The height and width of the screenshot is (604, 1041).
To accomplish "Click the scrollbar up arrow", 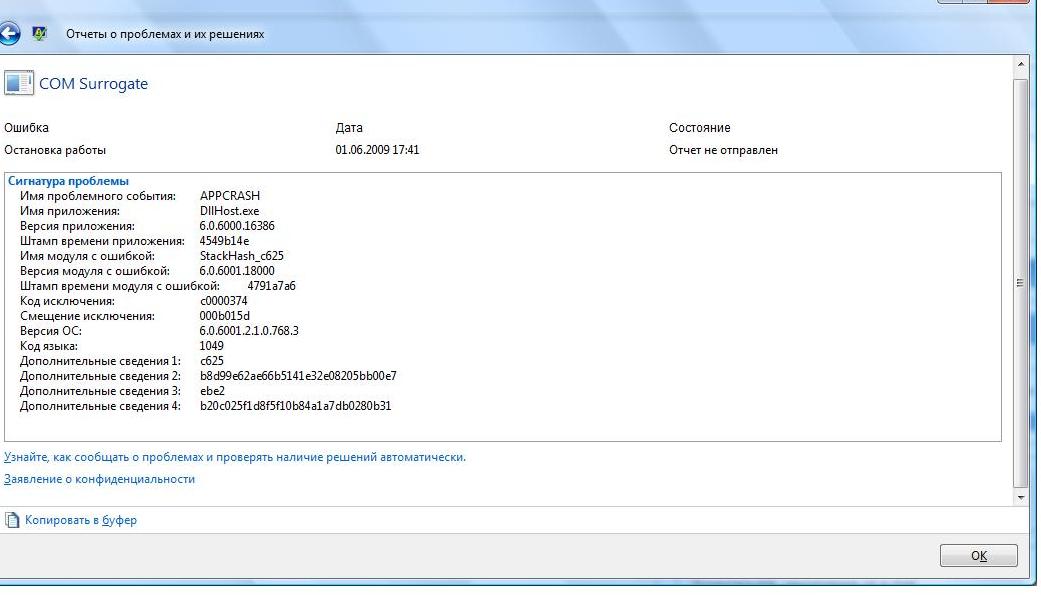I will click(x=1020, y=65).
